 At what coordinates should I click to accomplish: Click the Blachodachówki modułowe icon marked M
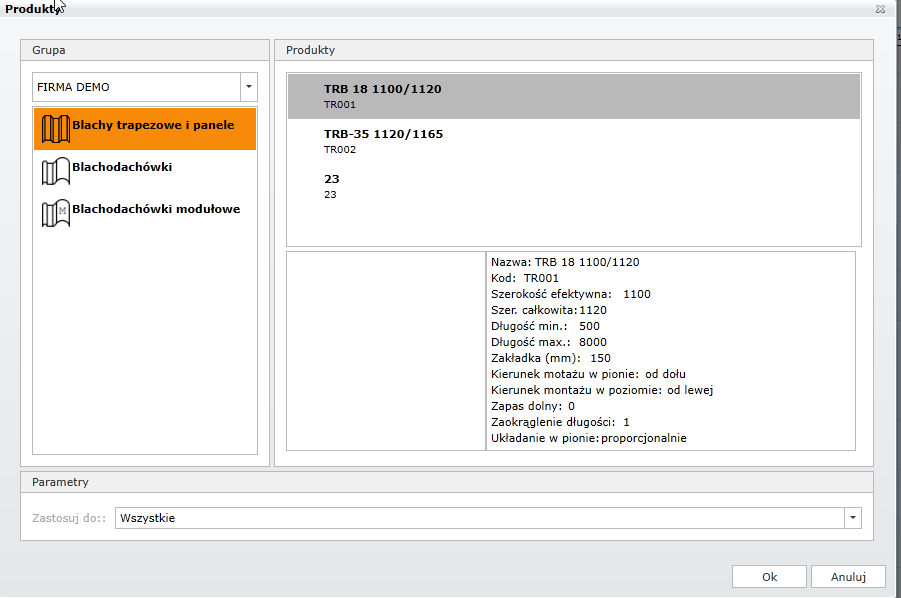pos(55,213)
